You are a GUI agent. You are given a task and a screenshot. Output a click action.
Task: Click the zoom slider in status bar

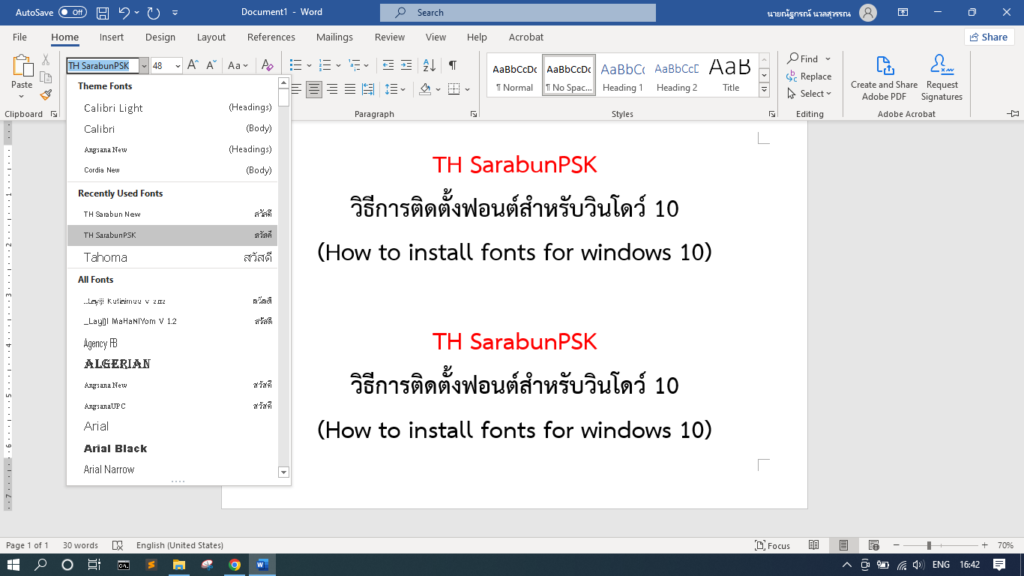coord(929,545)
